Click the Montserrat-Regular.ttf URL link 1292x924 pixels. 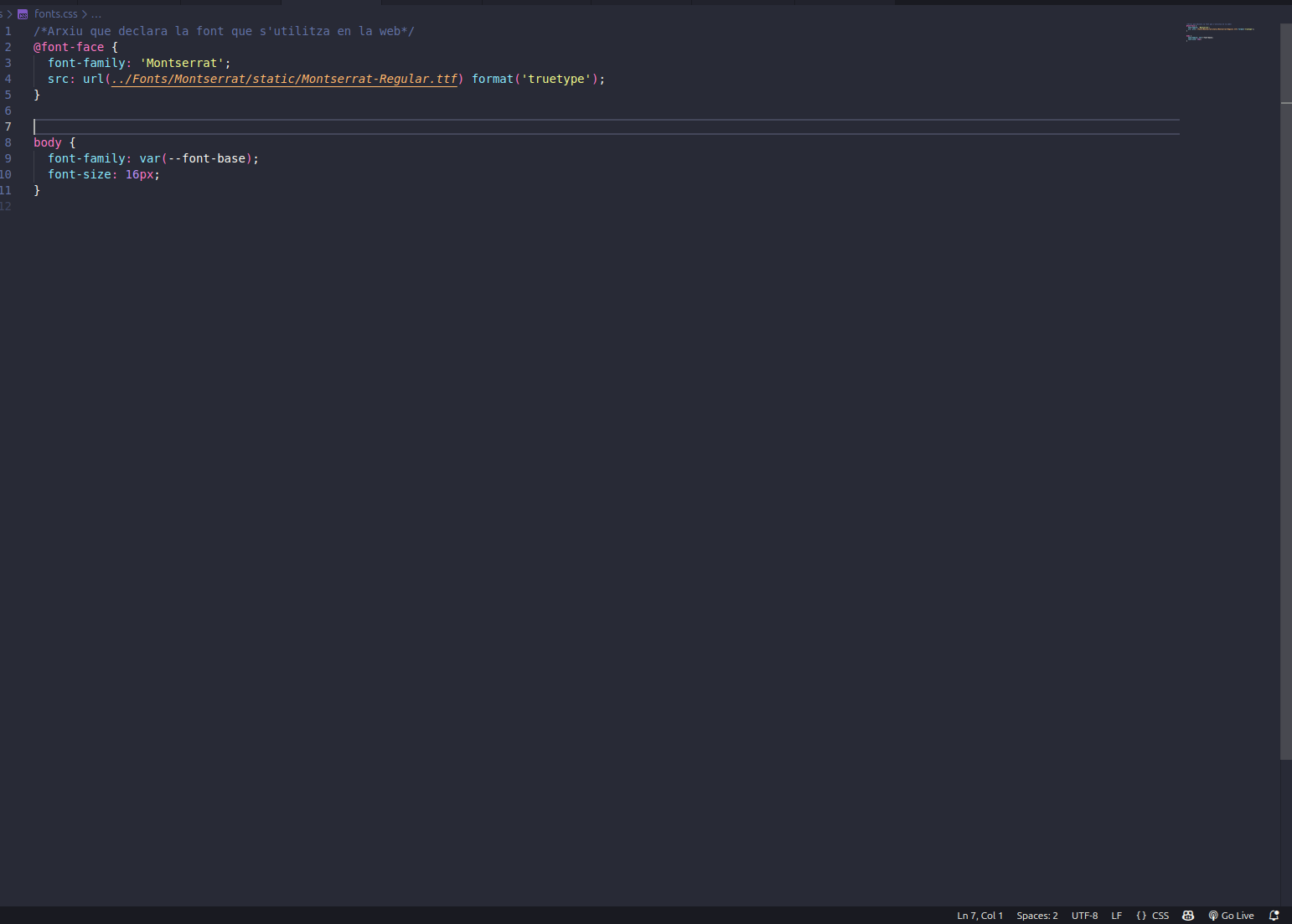tap(285, 79)
